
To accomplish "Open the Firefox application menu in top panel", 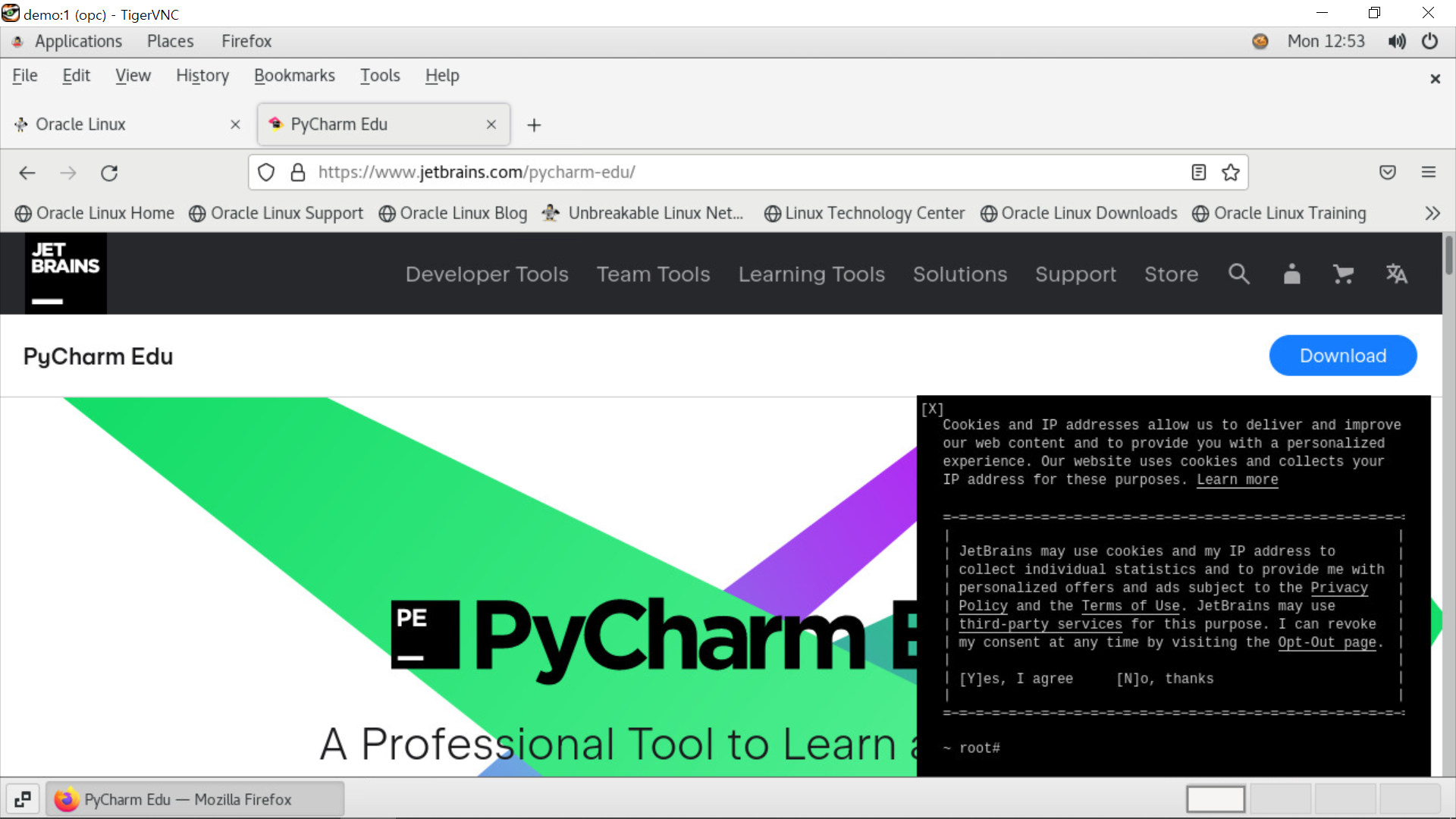I will pos(246,41).
